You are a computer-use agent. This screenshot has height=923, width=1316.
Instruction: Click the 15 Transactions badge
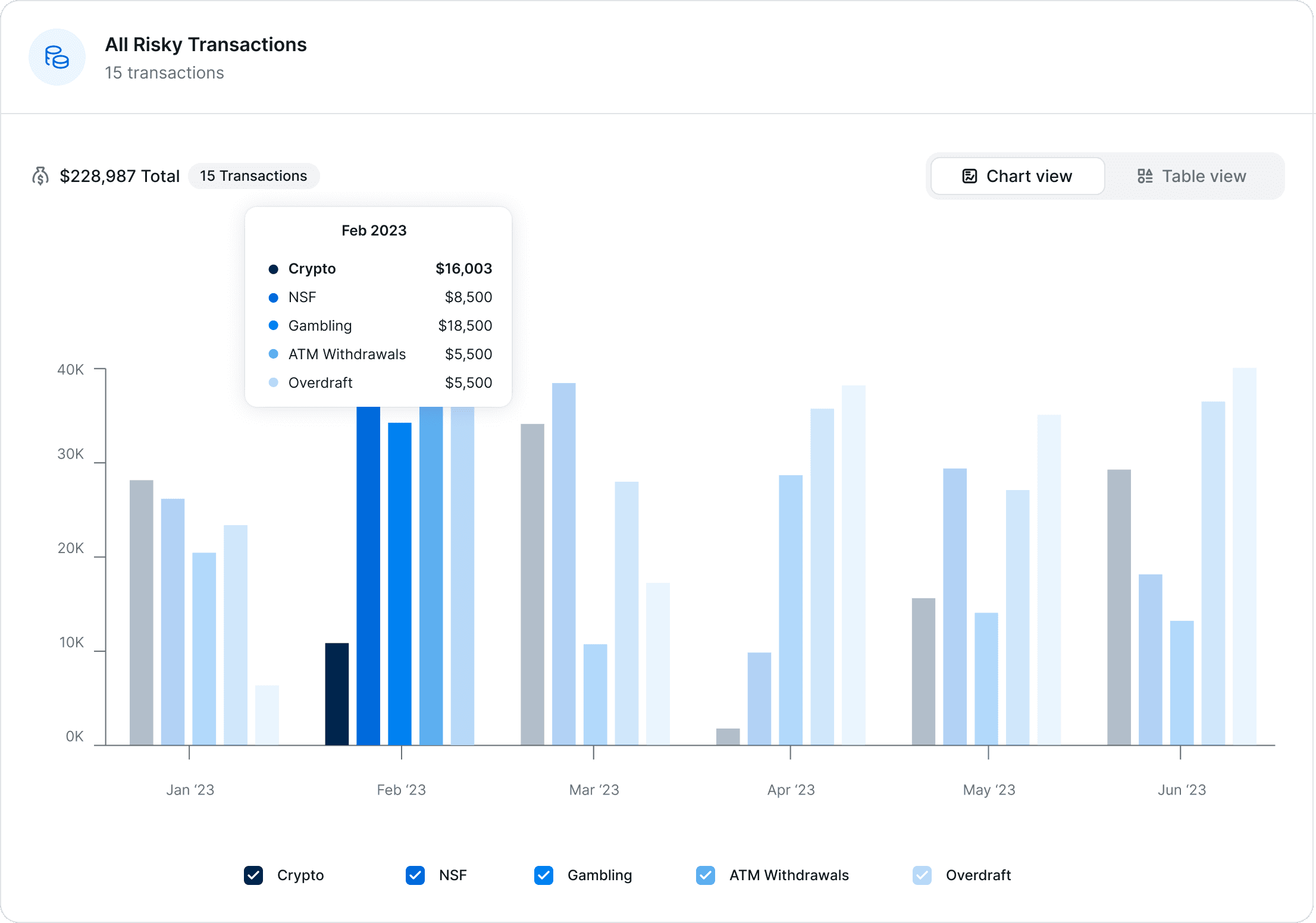point(253,176)
